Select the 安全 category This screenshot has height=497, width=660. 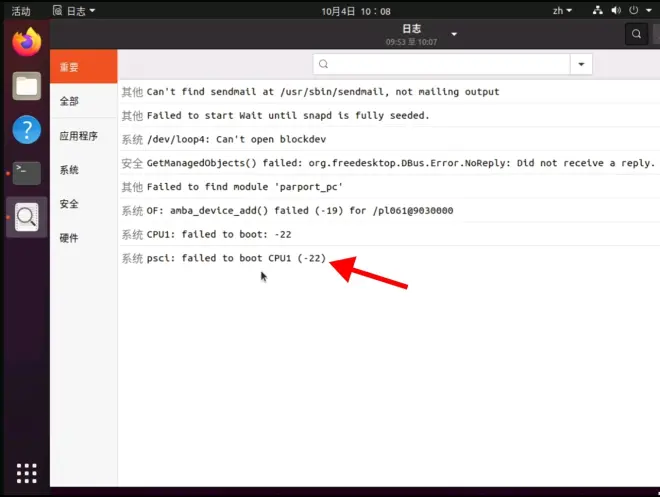click(x=83, y=204)
